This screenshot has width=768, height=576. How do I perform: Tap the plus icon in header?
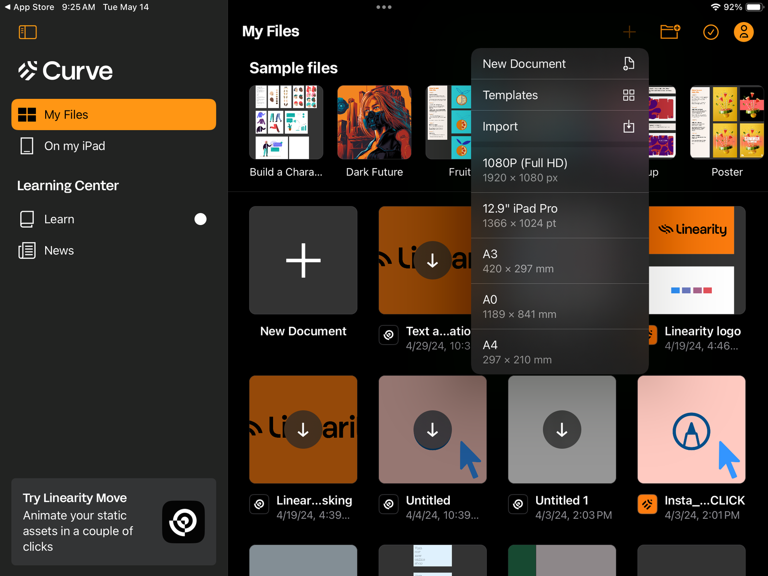(x=629, y=32)
